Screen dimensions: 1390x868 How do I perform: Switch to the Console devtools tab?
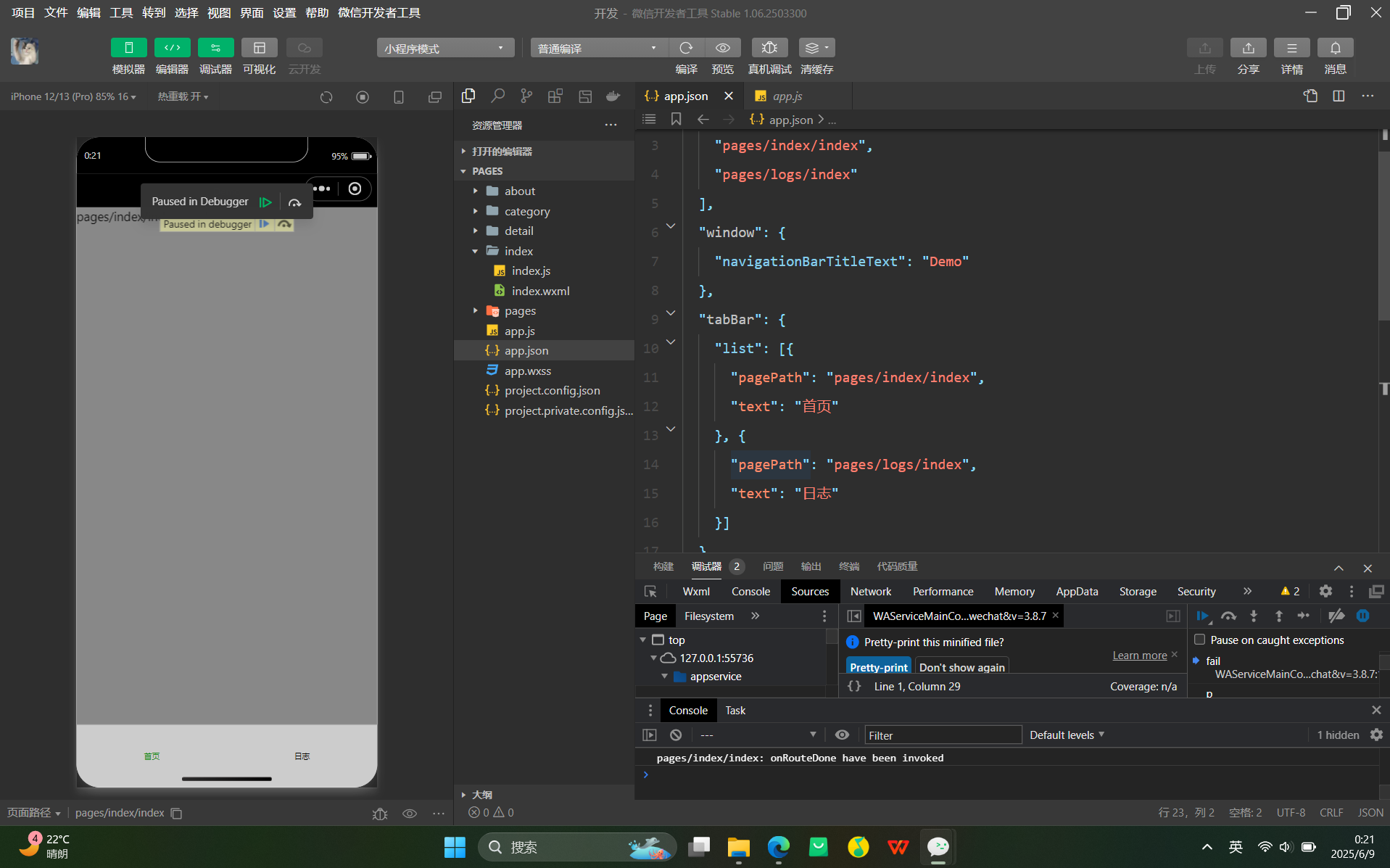point(750,592)
